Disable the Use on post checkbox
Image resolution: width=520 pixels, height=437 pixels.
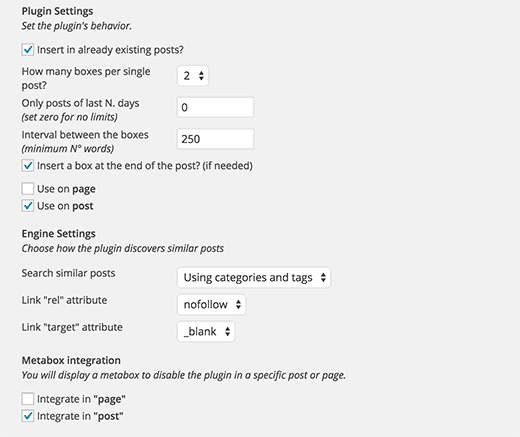coord(28,206)
